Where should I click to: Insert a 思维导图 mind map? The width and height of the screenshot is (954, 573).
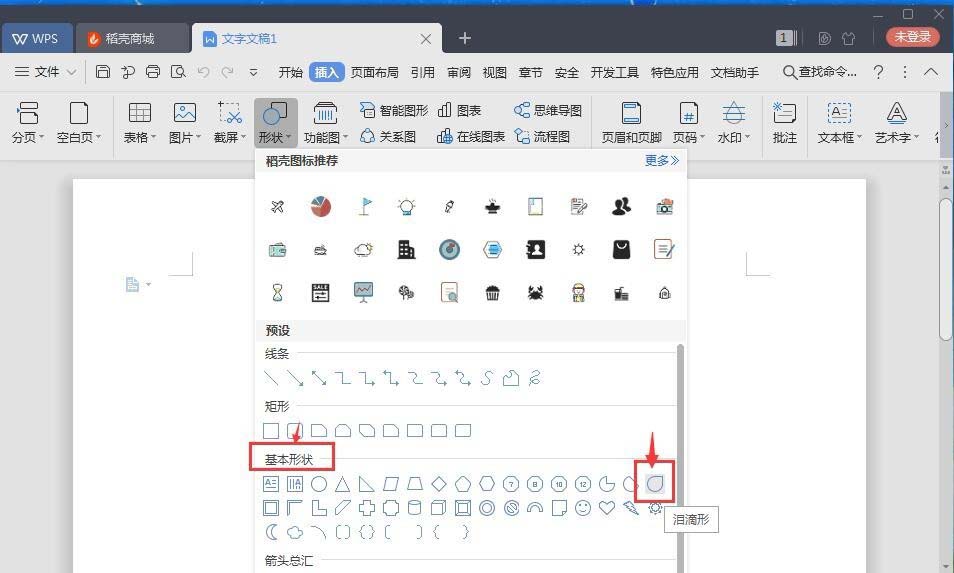(548, 110)
